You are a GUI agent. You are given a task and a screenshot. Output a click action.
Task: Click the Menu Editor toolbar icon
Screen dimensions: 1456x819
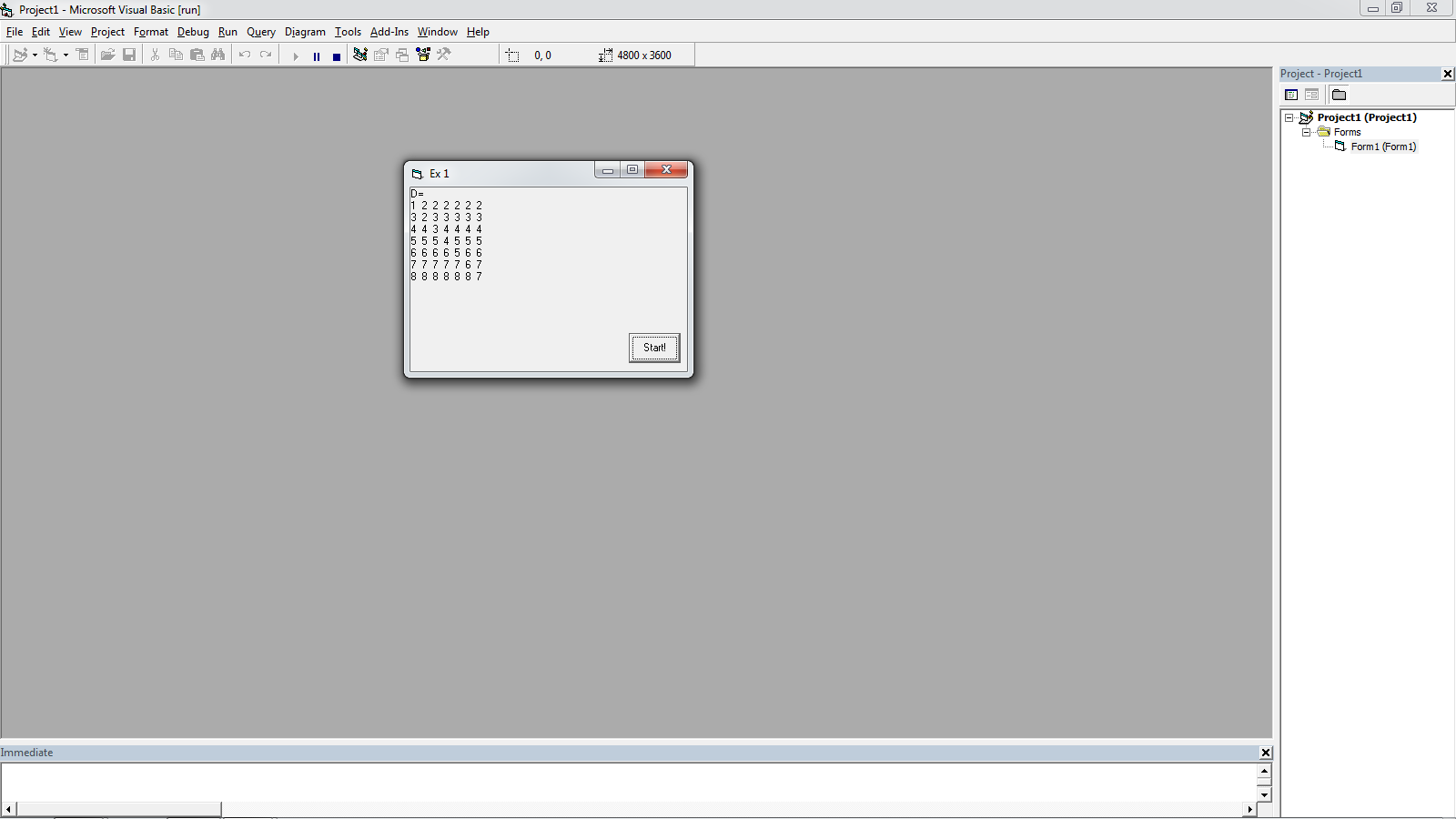(x=82, y=56)
